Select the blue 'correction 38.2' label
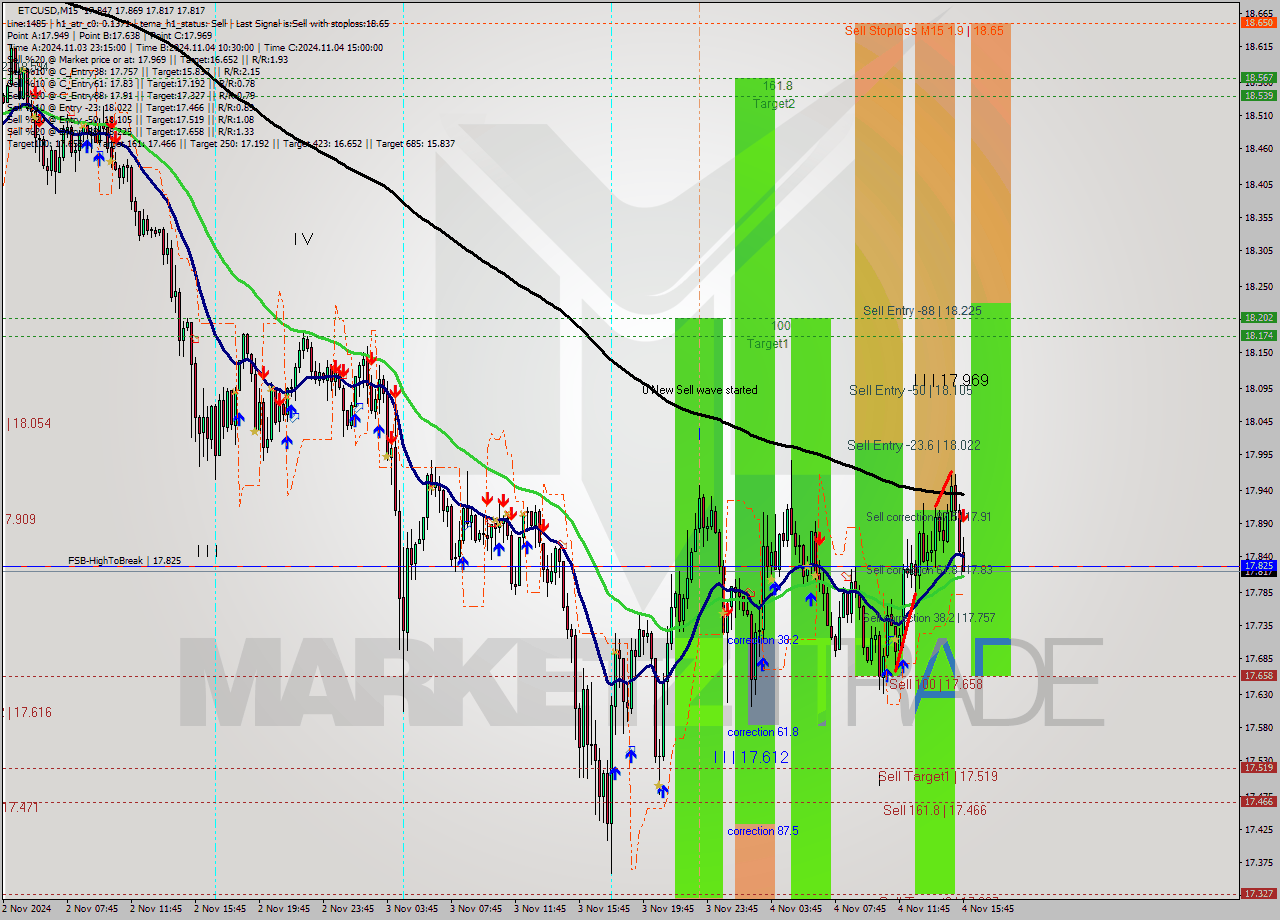 pos(764,640)
